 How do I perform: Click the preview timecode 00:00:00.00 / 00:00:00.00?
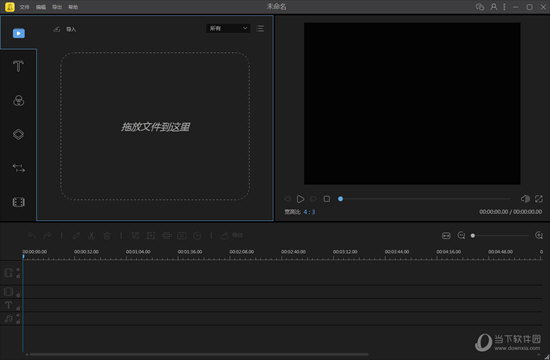pos(510,212)
